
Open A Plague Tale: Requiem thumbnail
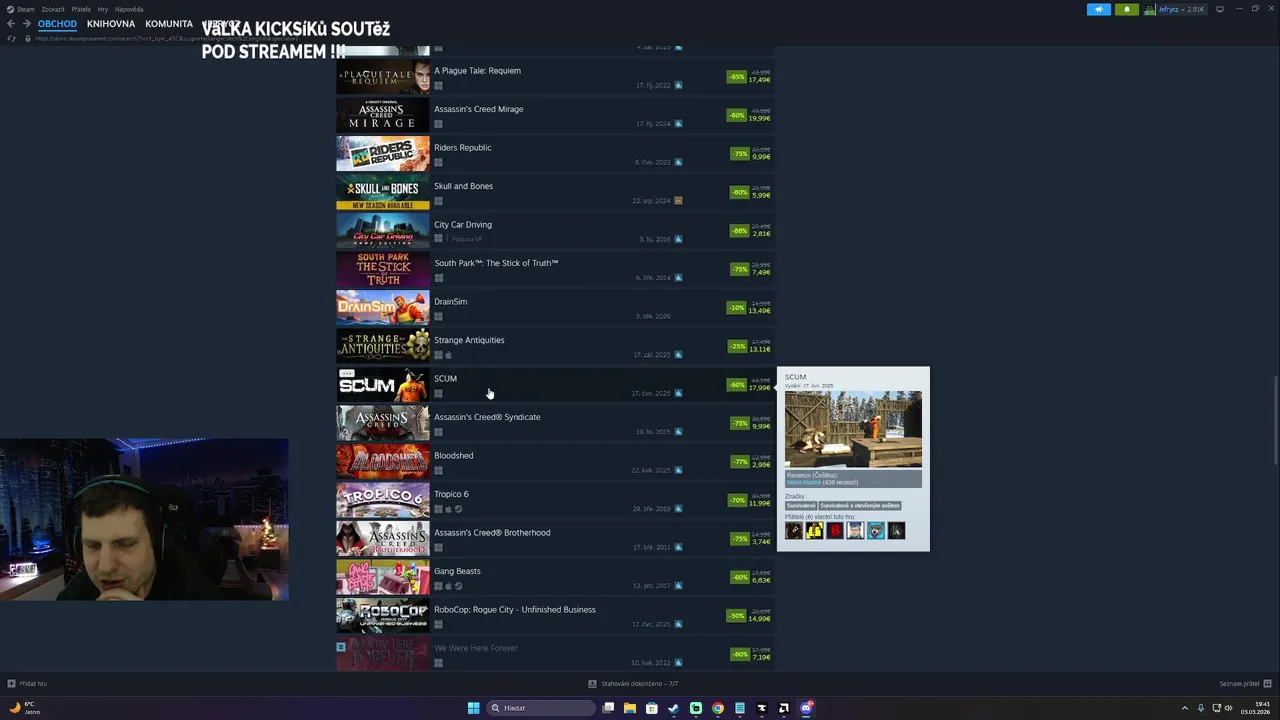383,77
